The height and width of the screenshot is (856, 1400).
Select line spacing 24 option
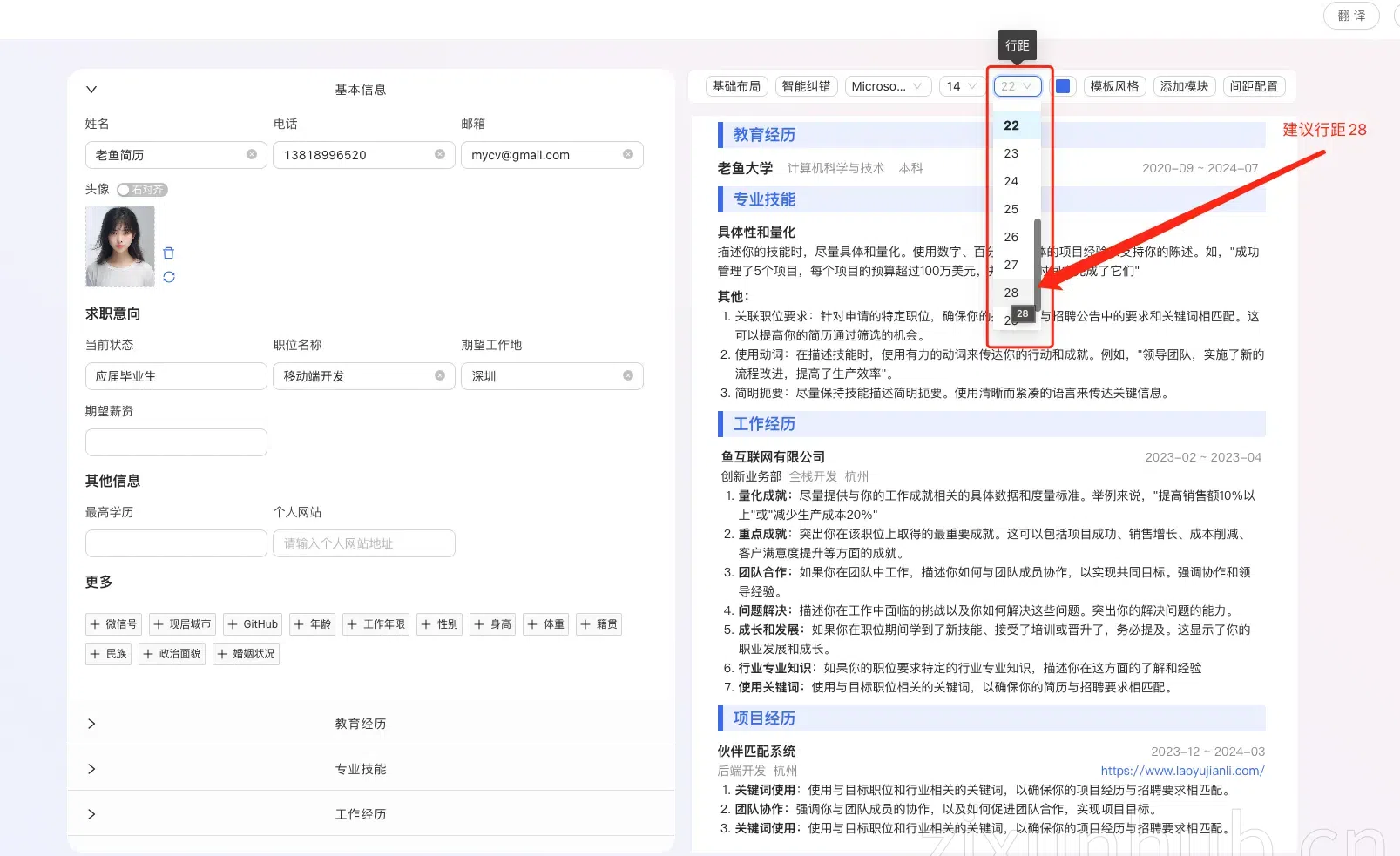[x=1013, y=181]
